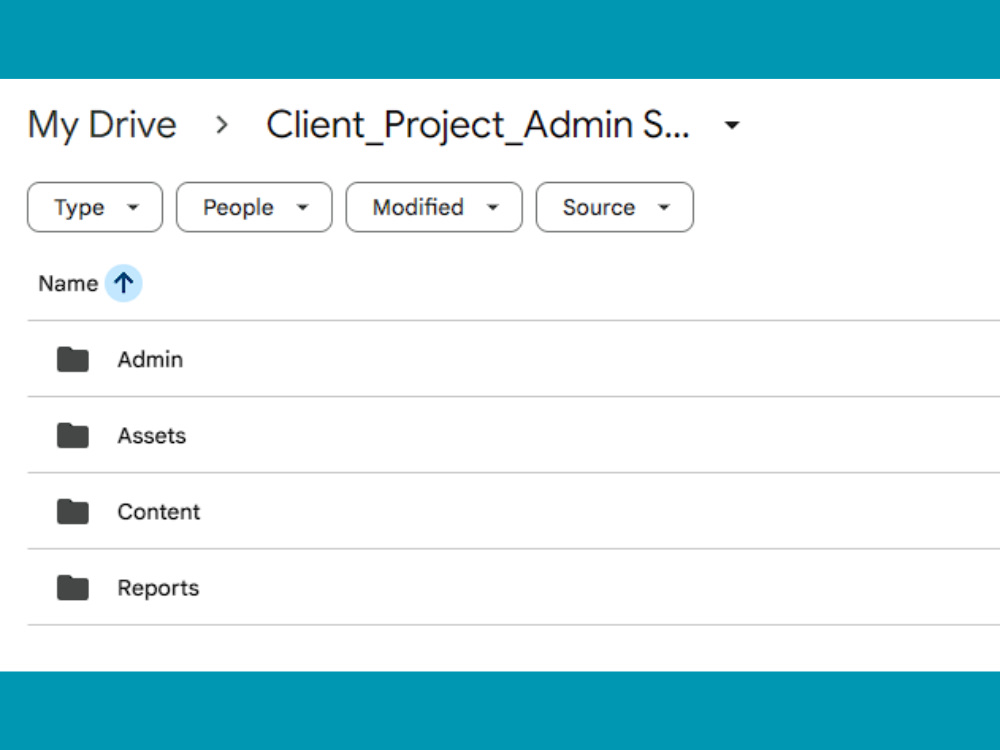The height and width of the screenshot is (750, 1000).
Task: Reverse sort order with the arrow icon
Action: point(123,283)
